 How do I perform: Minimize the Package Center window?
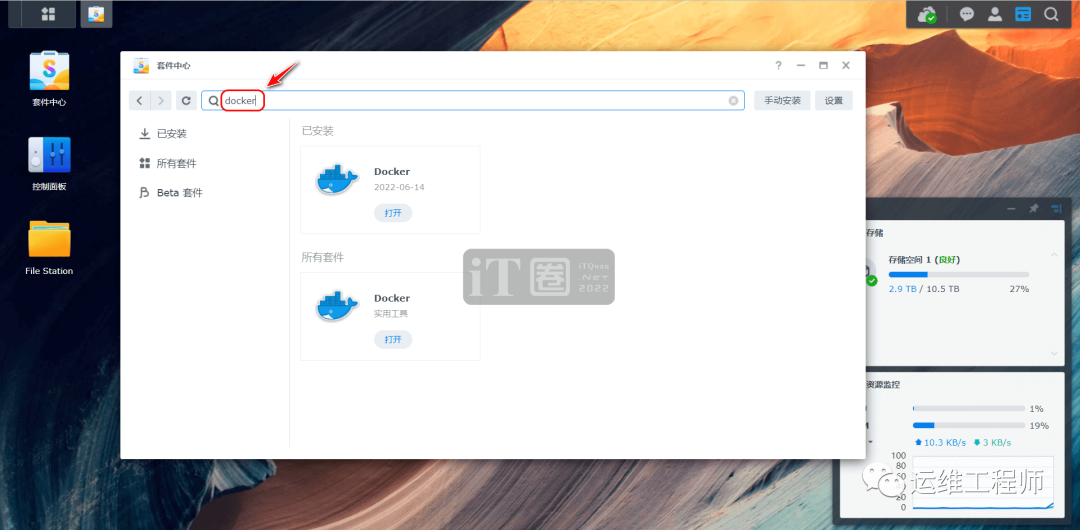click(801, 65)
